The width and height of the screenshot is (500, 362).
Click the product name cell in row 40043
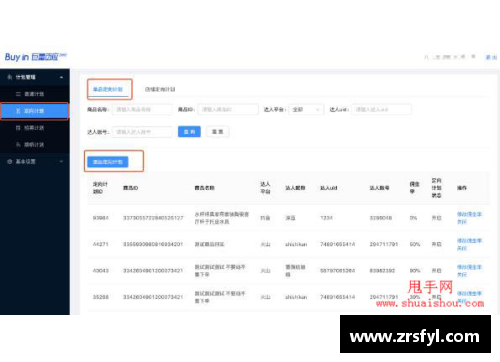tap(220, 271)
